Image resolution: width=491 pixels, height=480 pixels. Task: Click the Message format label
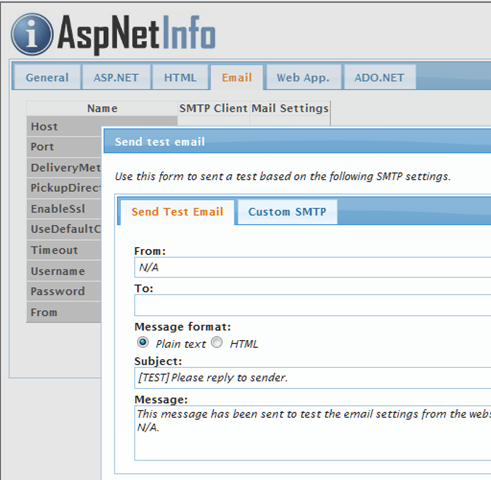coord(183,327)
